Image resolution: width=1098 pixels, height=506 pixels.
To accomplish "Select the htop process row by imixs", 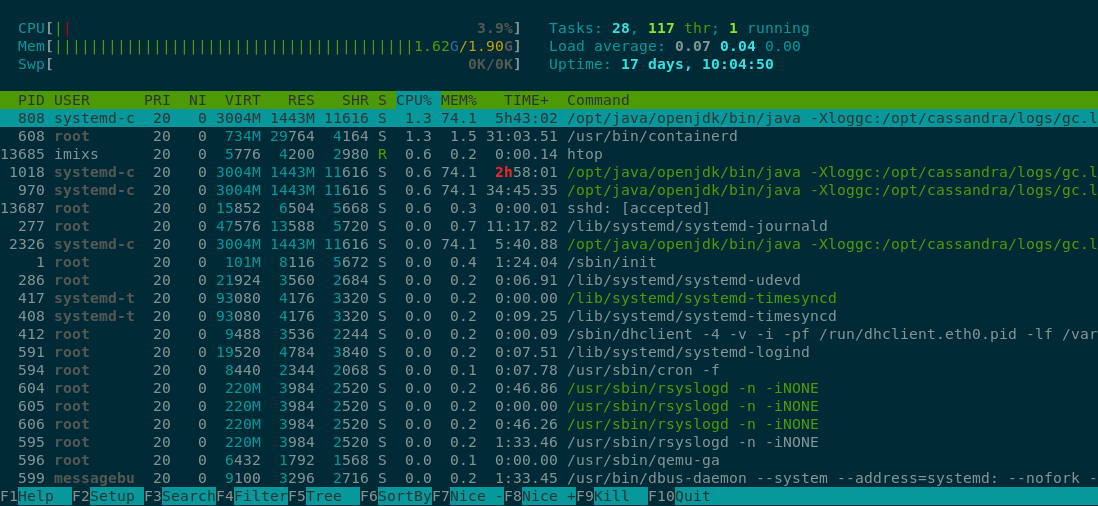I will tap(585, 154).
